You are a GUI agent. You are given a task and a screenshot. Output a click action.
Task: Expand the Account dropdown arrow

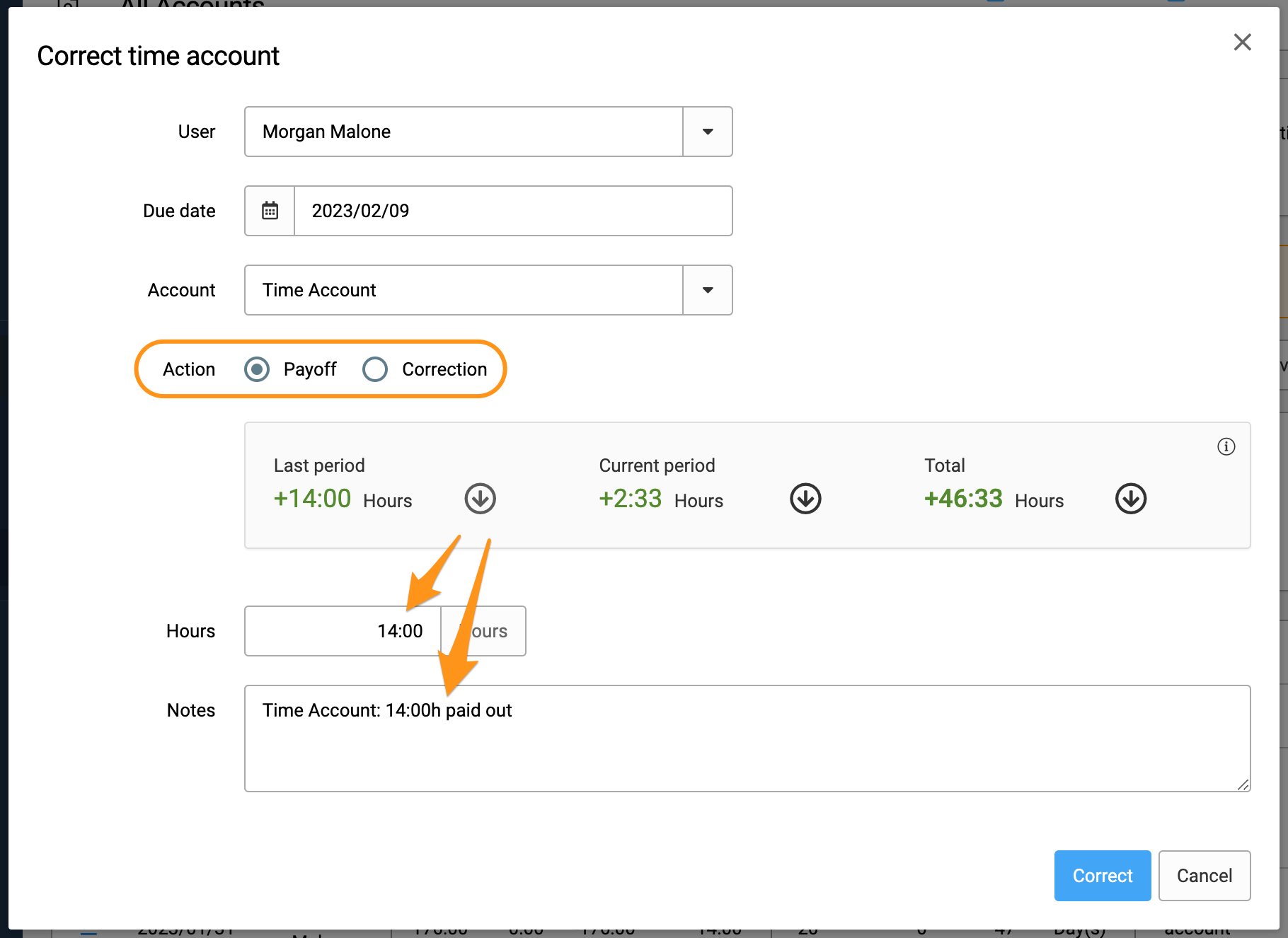[708, 290]
